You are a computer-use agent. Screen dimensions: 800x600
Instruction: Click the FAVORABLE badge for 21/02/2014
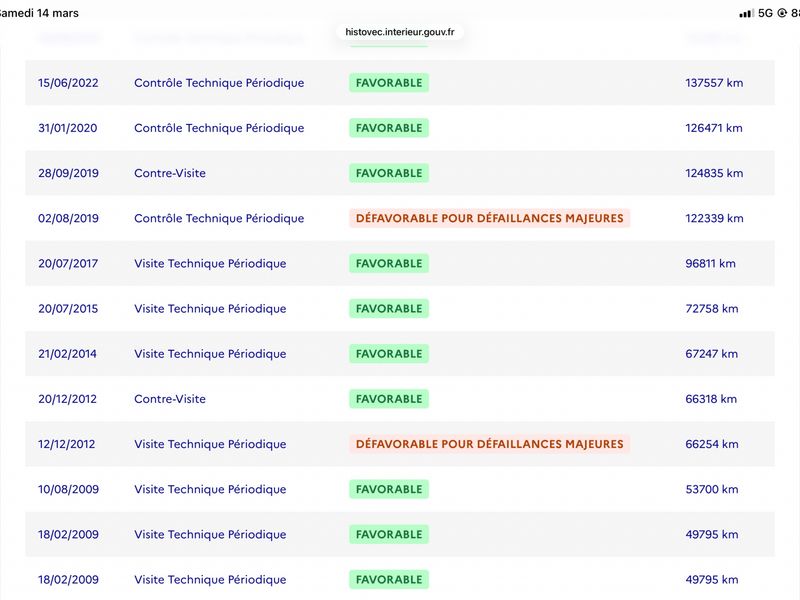389,354
